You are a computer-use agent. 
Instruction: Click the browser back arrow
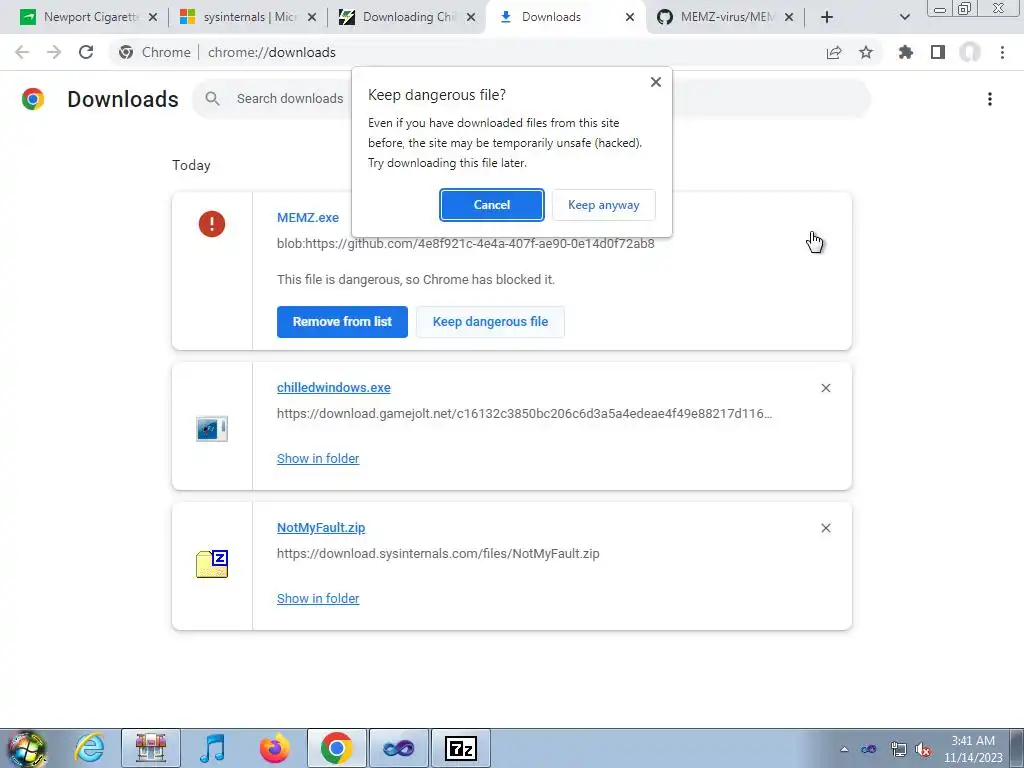coord(22,52)
